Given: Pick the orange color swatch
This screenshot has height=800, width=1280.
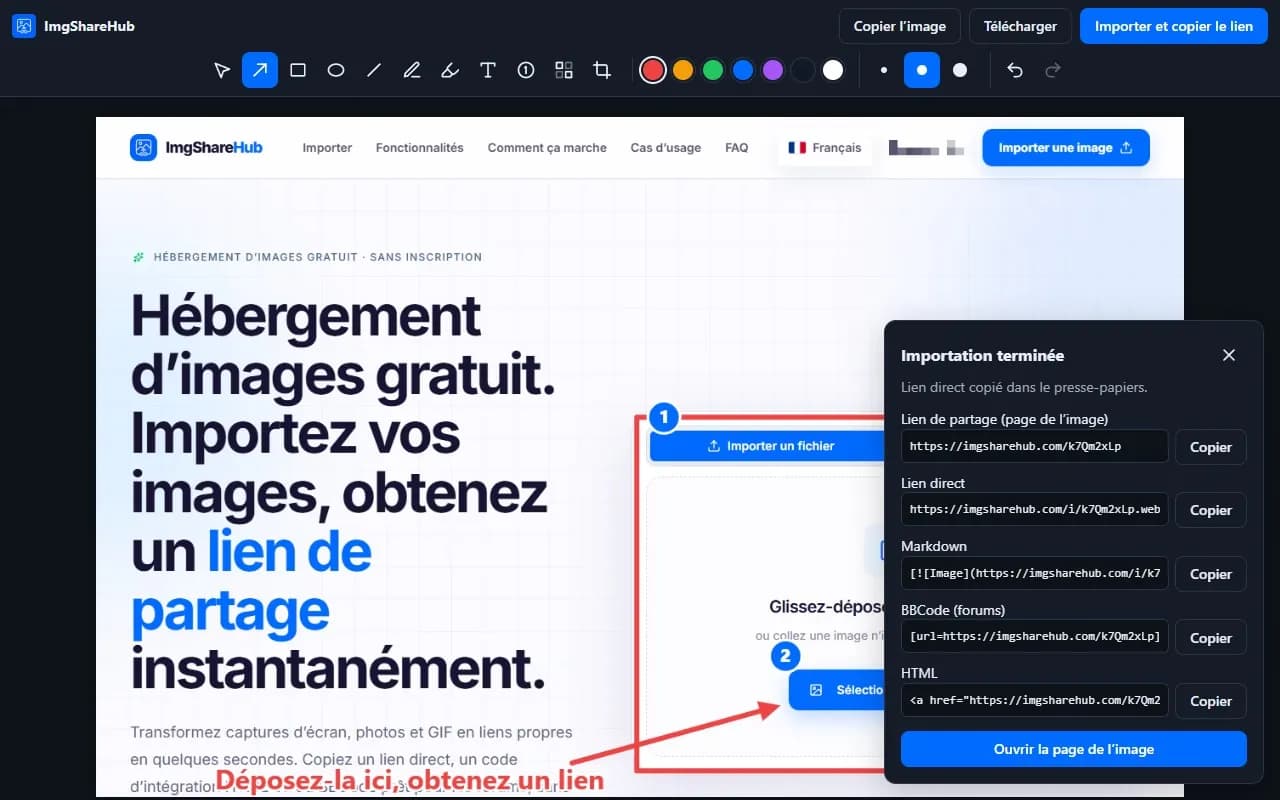Looking at the screenshot, I should tap(683, 70).
